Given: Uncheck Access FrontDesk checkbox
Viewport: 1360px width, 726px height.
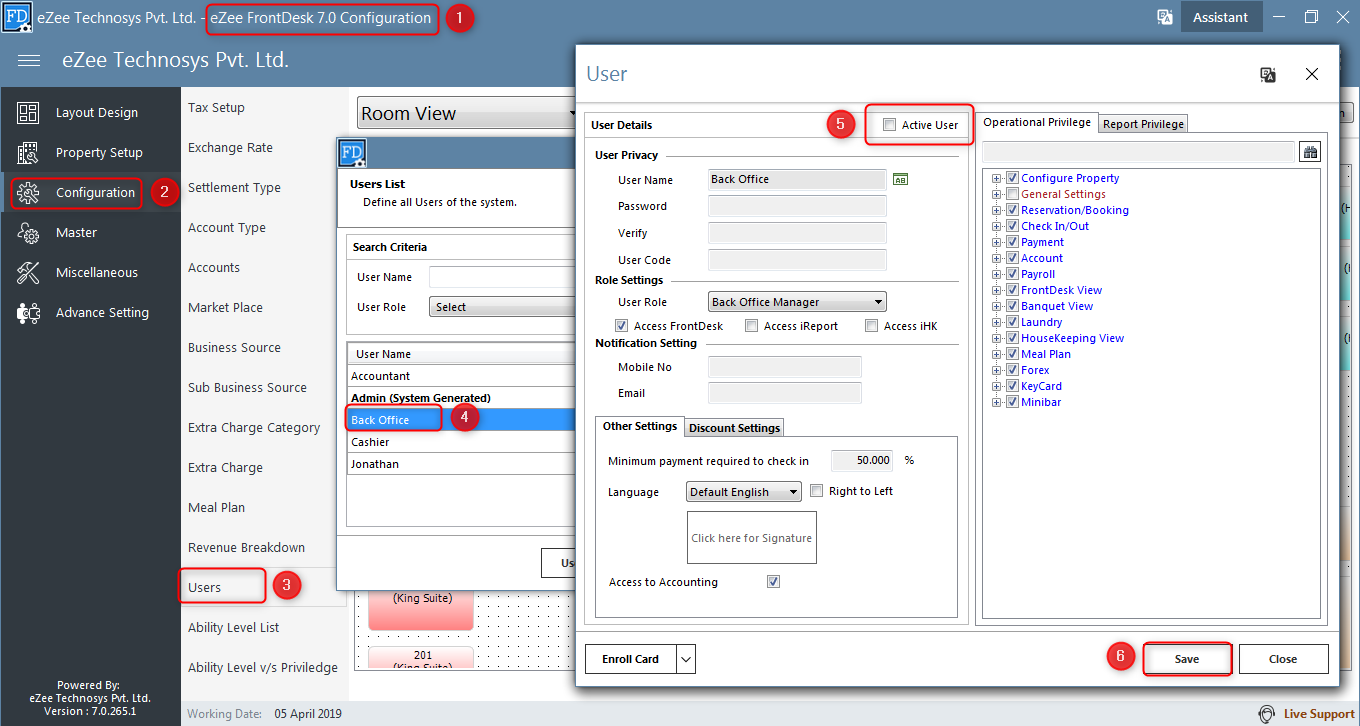Looking at the screenshot, I should click(623, 326).
